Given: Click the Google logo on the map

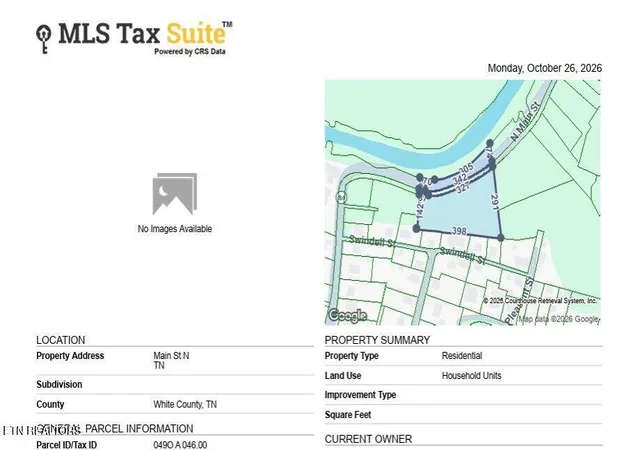Looking at the screenshot, I should [348, 315].
